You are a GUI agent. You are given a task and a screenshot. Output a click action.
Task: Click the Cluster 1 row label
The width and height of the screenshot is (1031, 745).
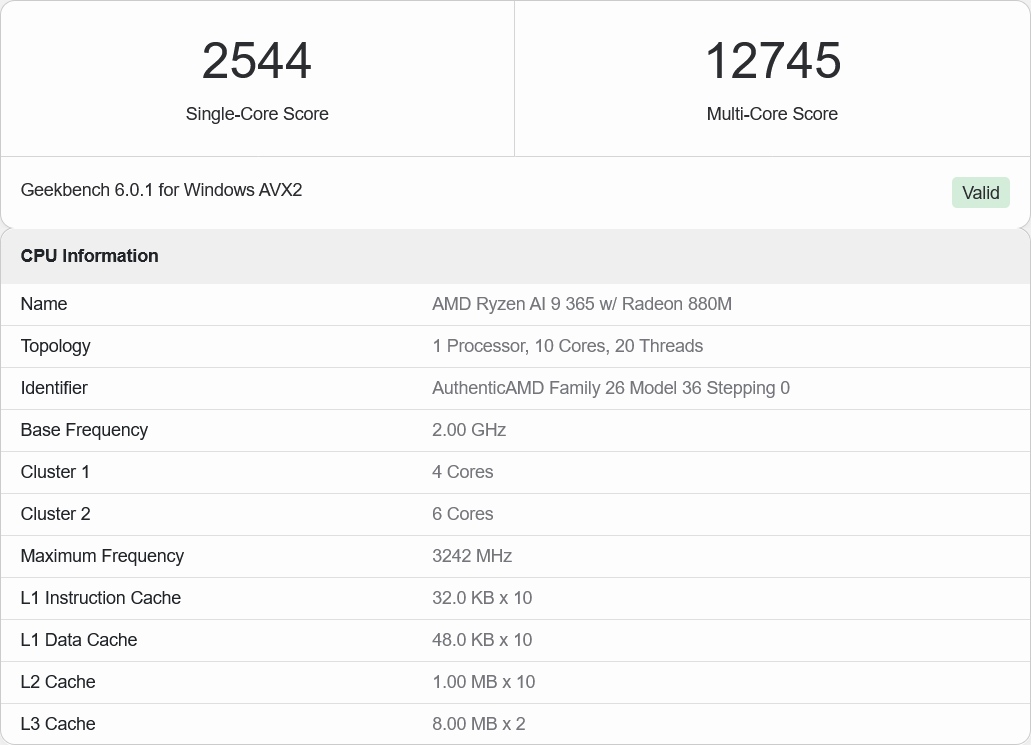55,472
